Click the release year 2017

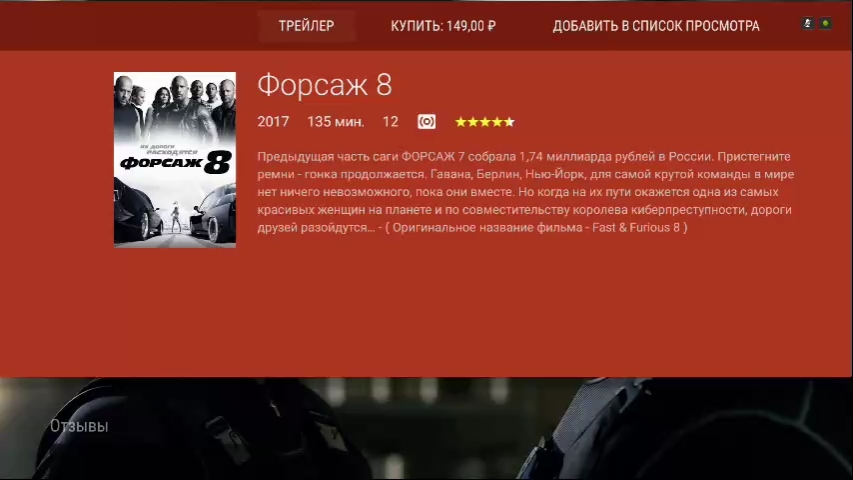[x=273, y=121]
